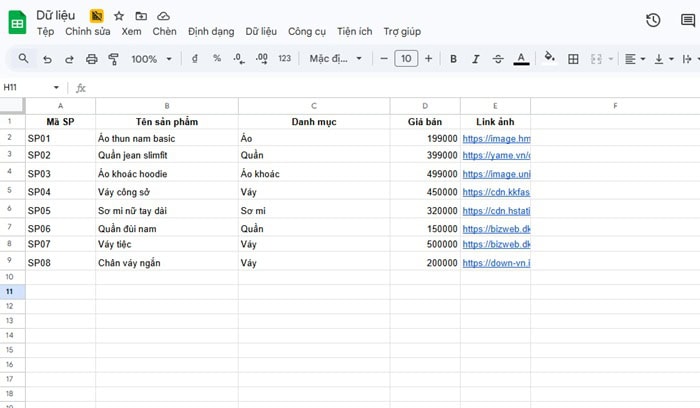Viewport: 700px width, 408px height.
Task: Open the fill color bucket
Action: click(x=549, y=59)
